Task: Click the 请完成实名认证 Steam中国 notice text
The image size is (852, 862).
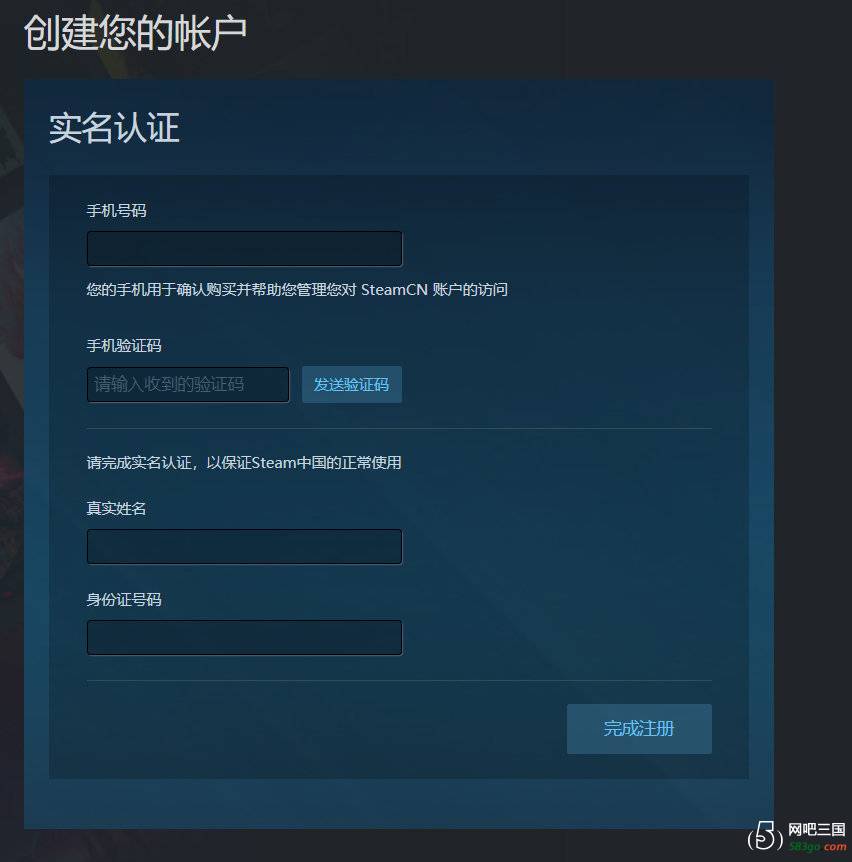Action: (244, 463)
